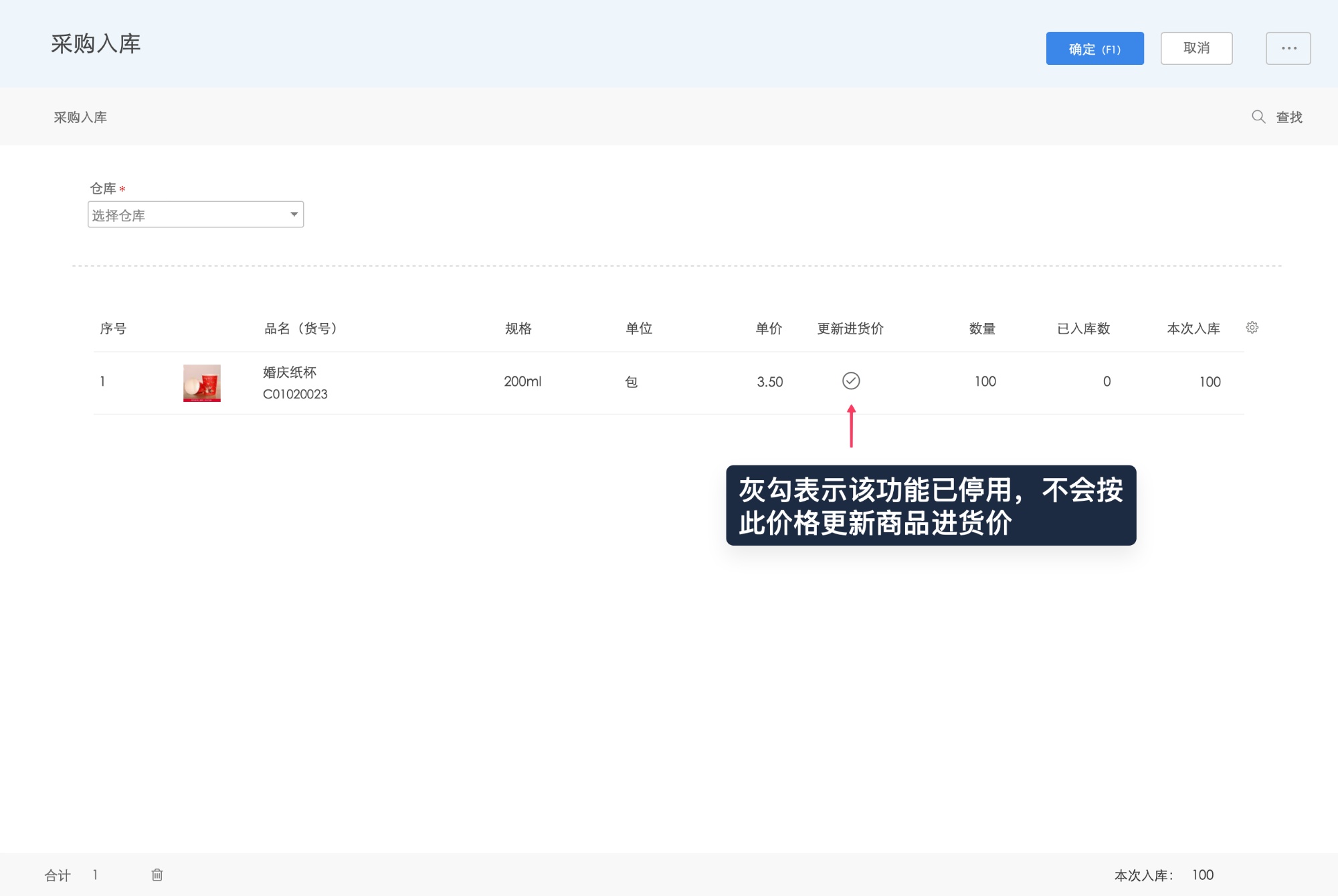Screen dimensions: 1338x896
Task: Click the 更新进货价 column header
Action: click(x=850, y=328)
